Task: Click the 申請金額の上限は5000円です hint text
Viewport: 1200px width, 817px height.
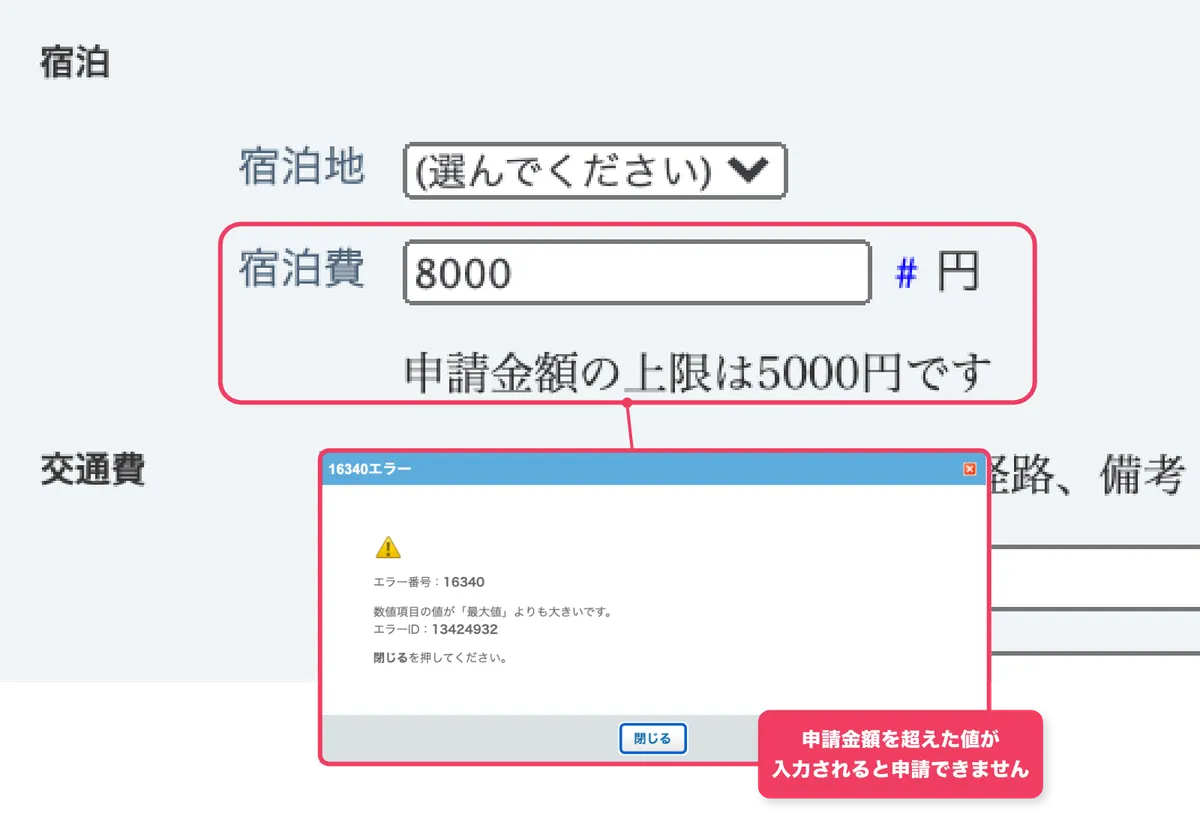Action: coord(698,372)
